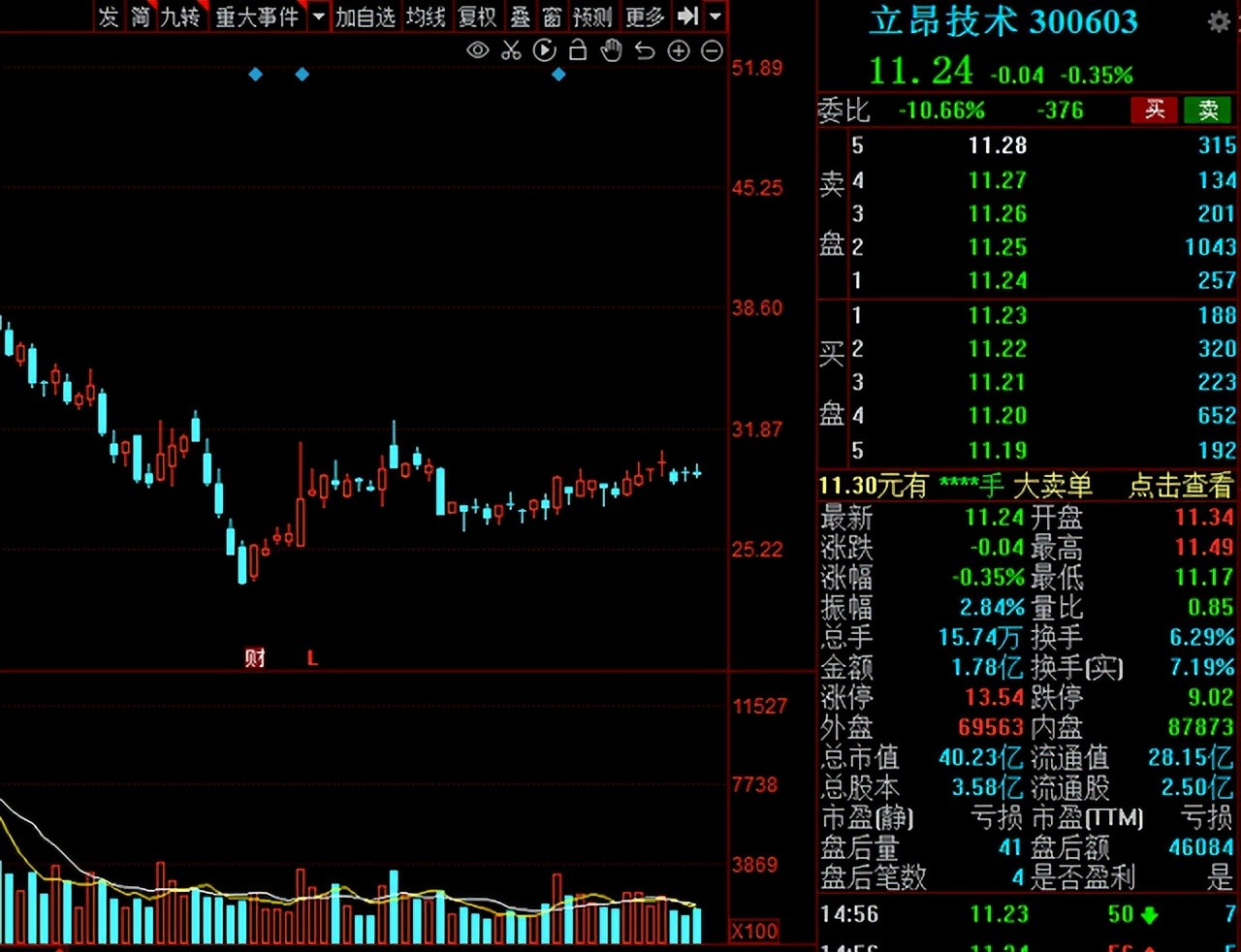Click the 叠 overlay button
The width and height of the screenshot is (1241, 952).
coord(521,16)
